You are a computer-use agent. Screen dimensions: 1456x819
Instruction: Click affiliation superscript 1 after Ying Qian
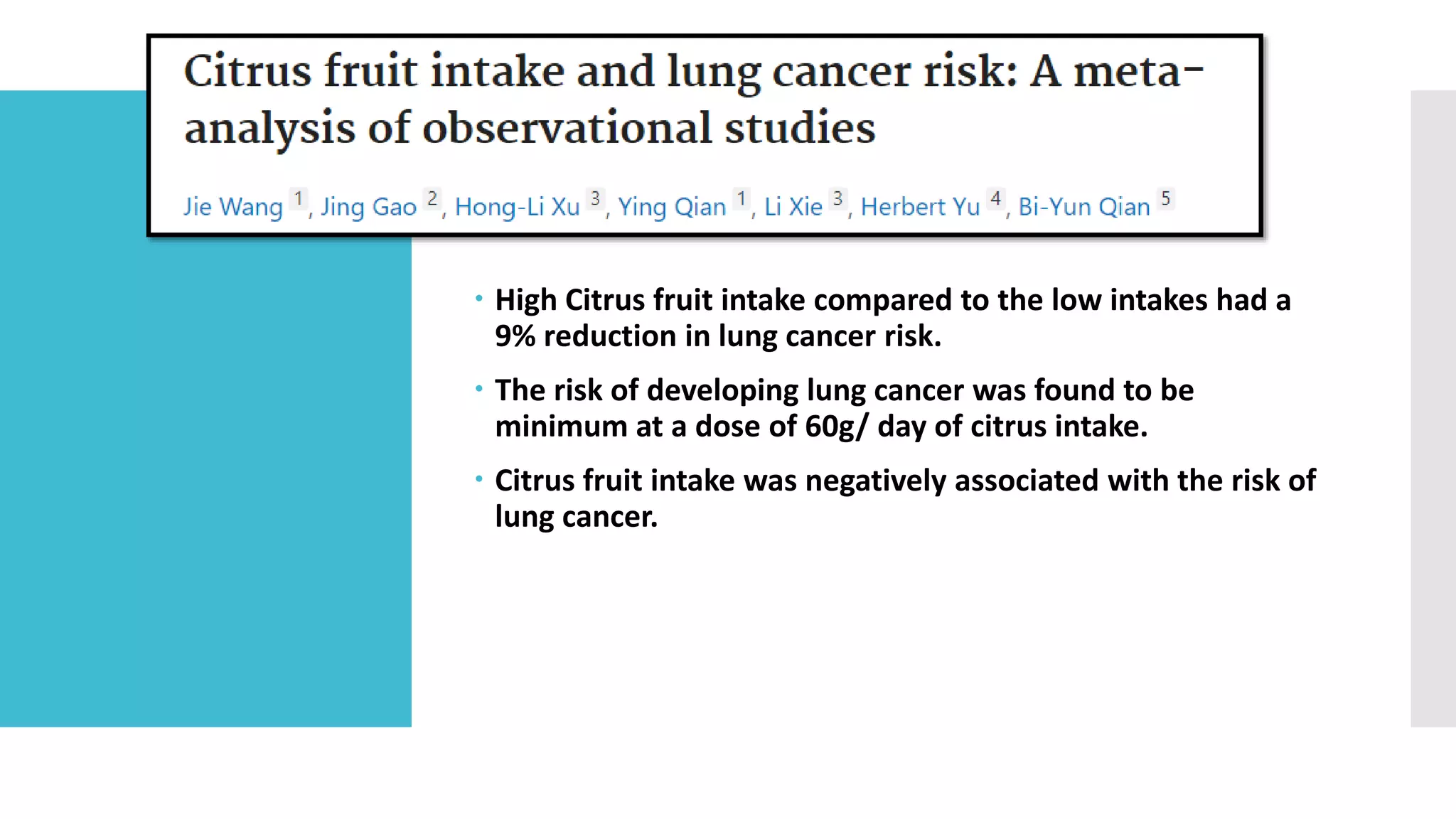coord(741,198)
